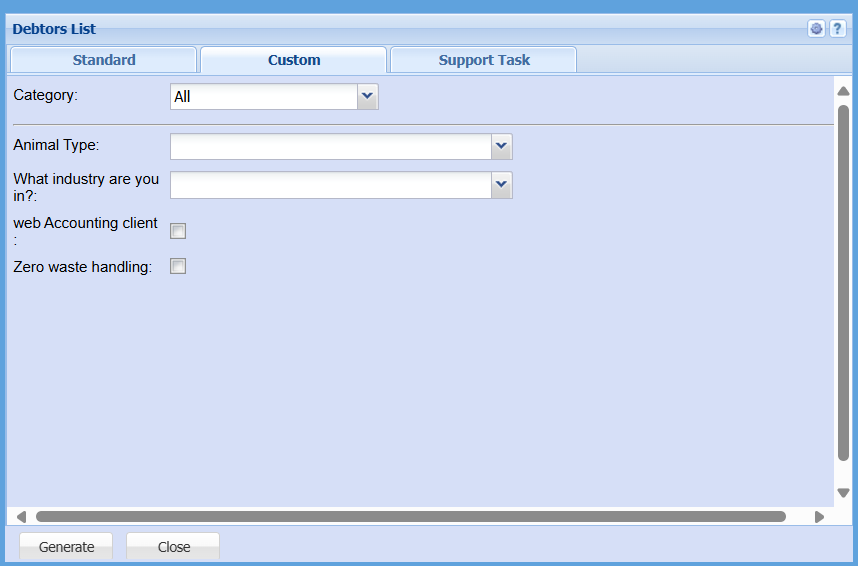Click the 'Category:' label
858x566 pixels.
pos(45,95)
